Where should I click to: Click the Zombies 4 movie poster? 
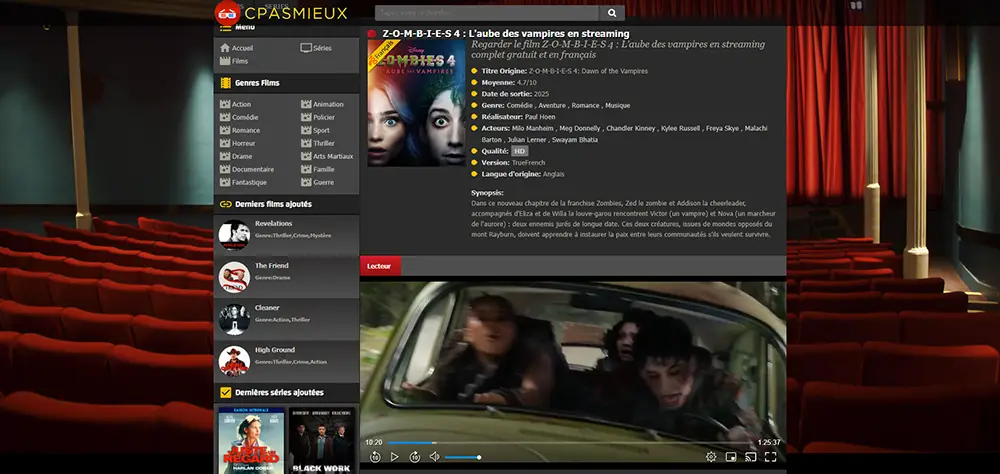(x=416, y=103)
